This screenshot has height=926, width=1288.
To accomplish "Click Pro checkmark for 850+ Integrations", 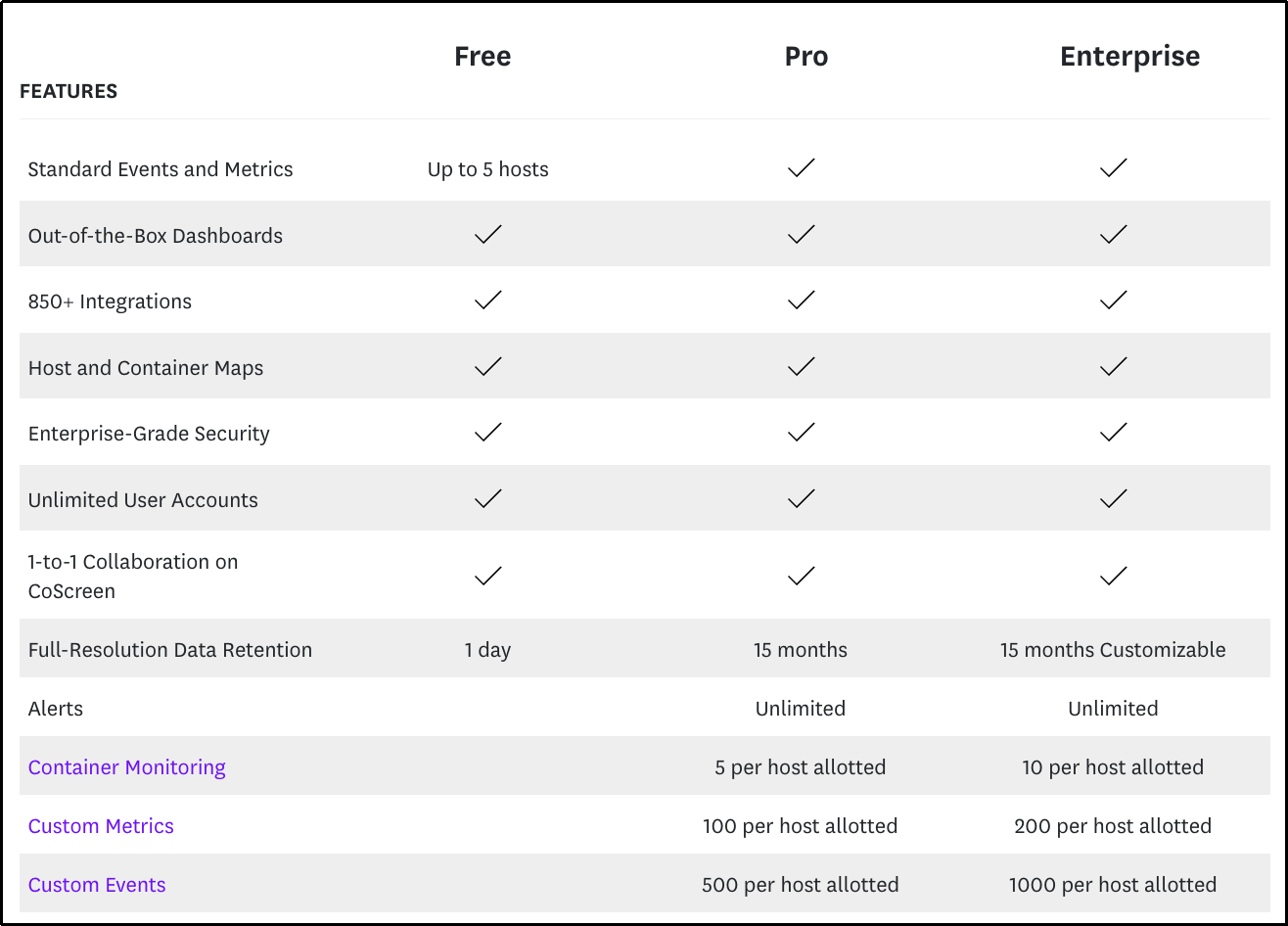I will click(801, 300).
